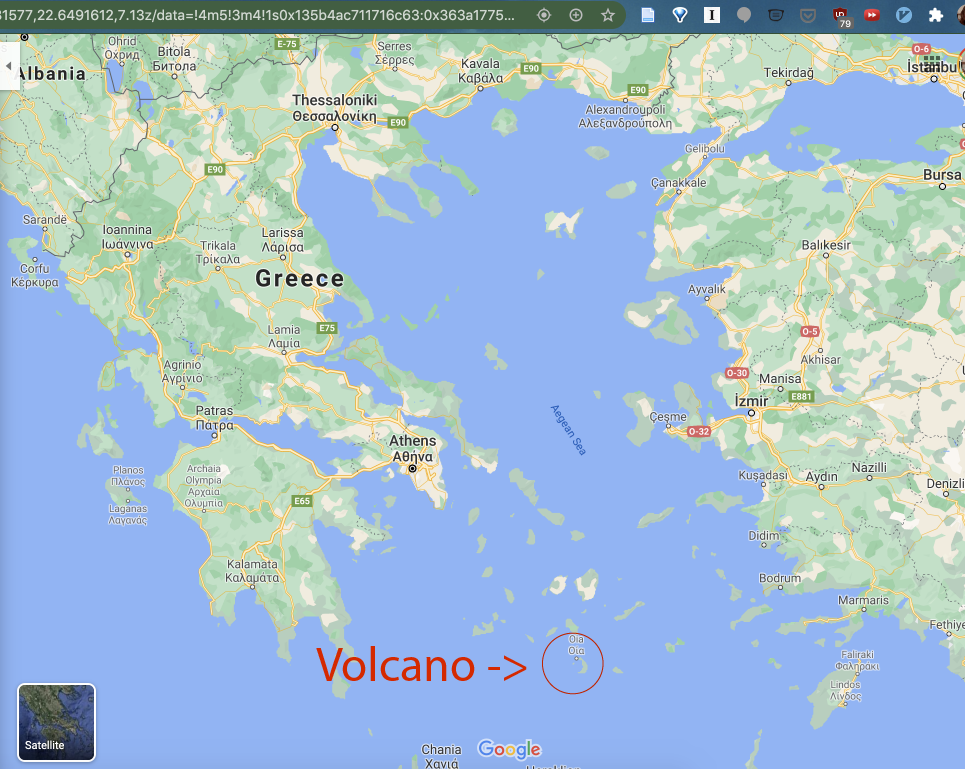Click the Kalamata city label

click(252, 571)
